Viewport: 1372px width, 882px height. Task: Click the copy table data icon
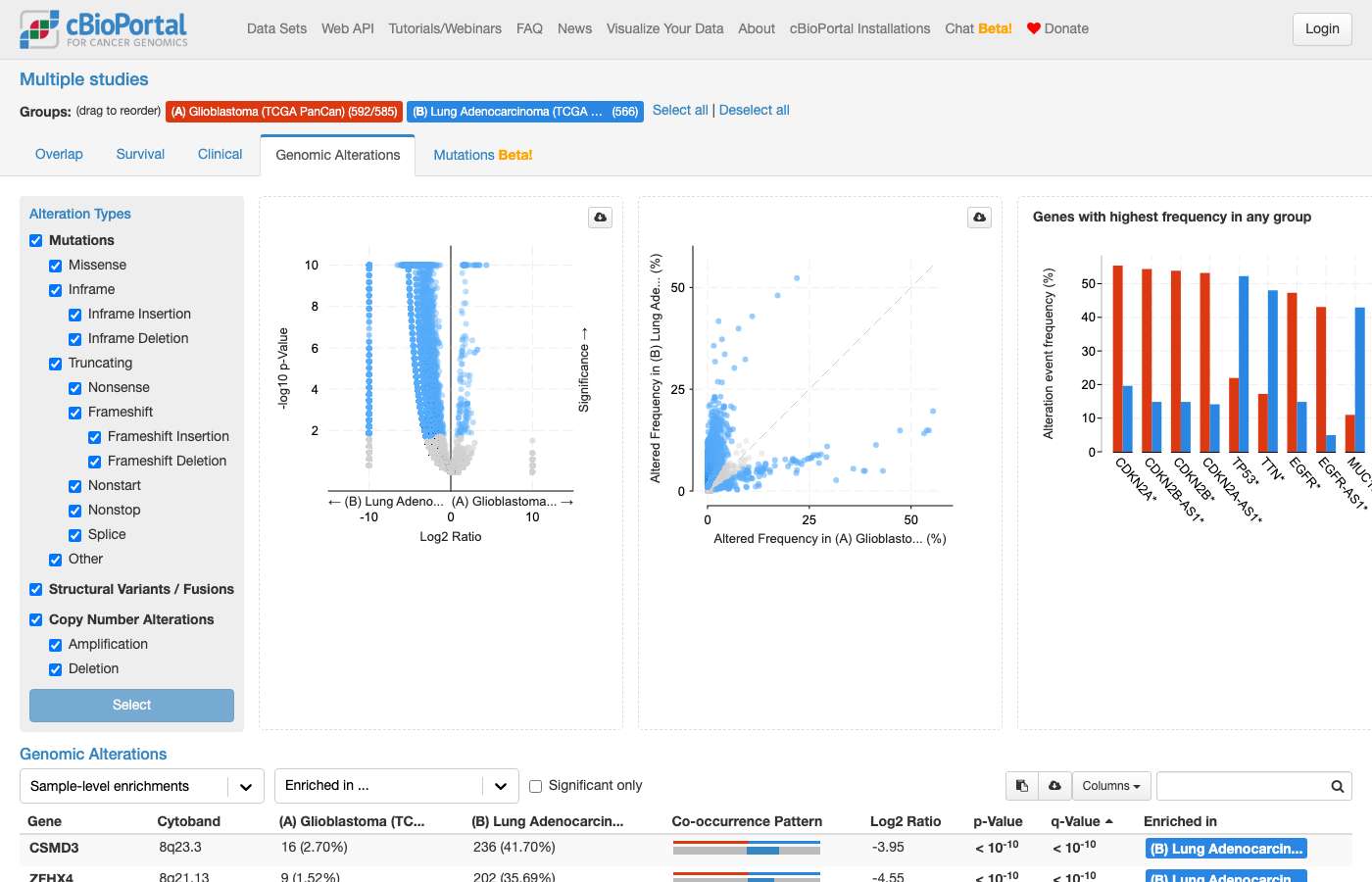click(1022, 786)
